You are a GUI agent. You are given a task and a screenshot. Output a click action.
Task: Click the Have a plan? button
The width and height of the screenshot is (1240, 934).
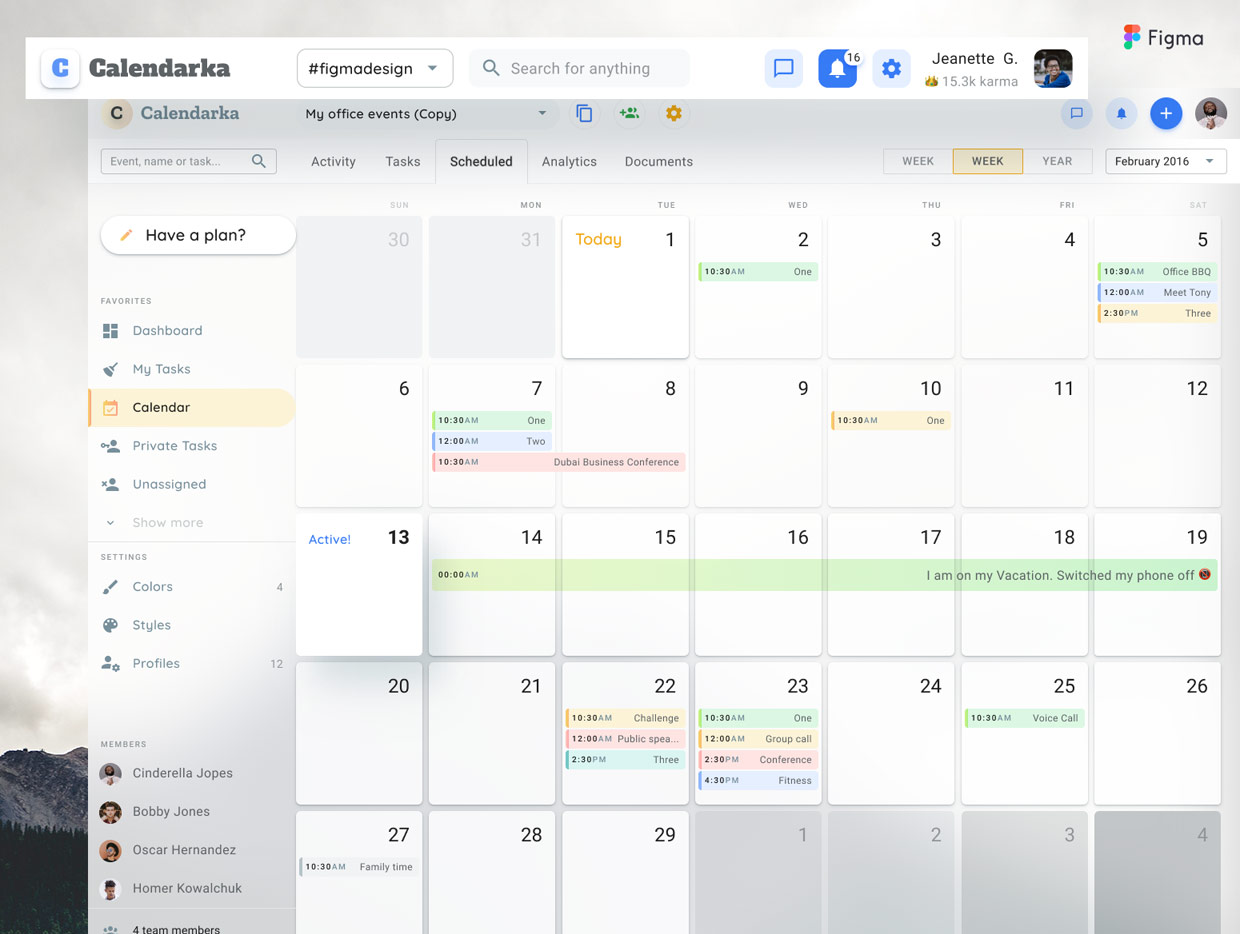(x=198, y=235)
